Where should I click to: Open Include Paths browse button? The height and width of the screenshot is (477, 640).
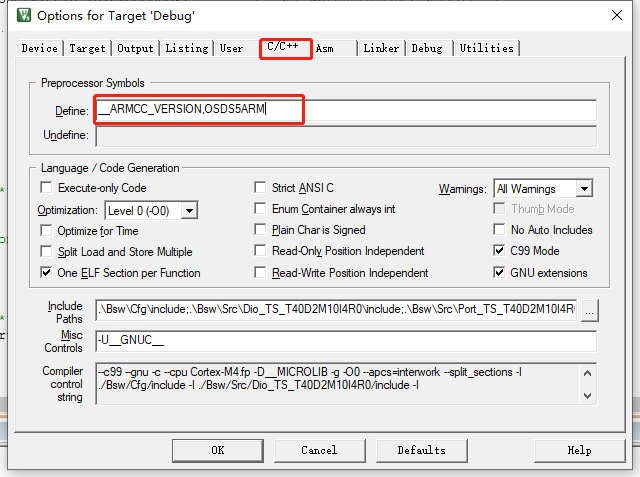[x=589, y=311]
